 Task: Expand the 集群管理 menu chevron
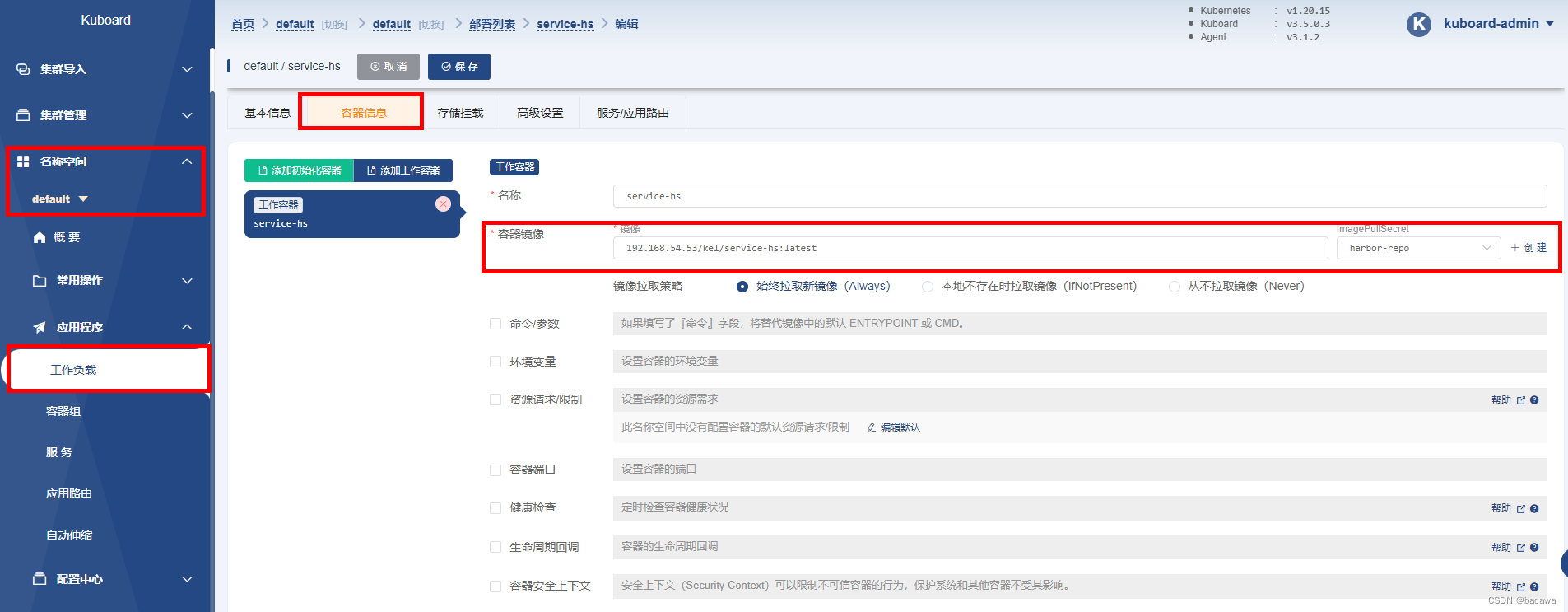(x=187, y=115)
